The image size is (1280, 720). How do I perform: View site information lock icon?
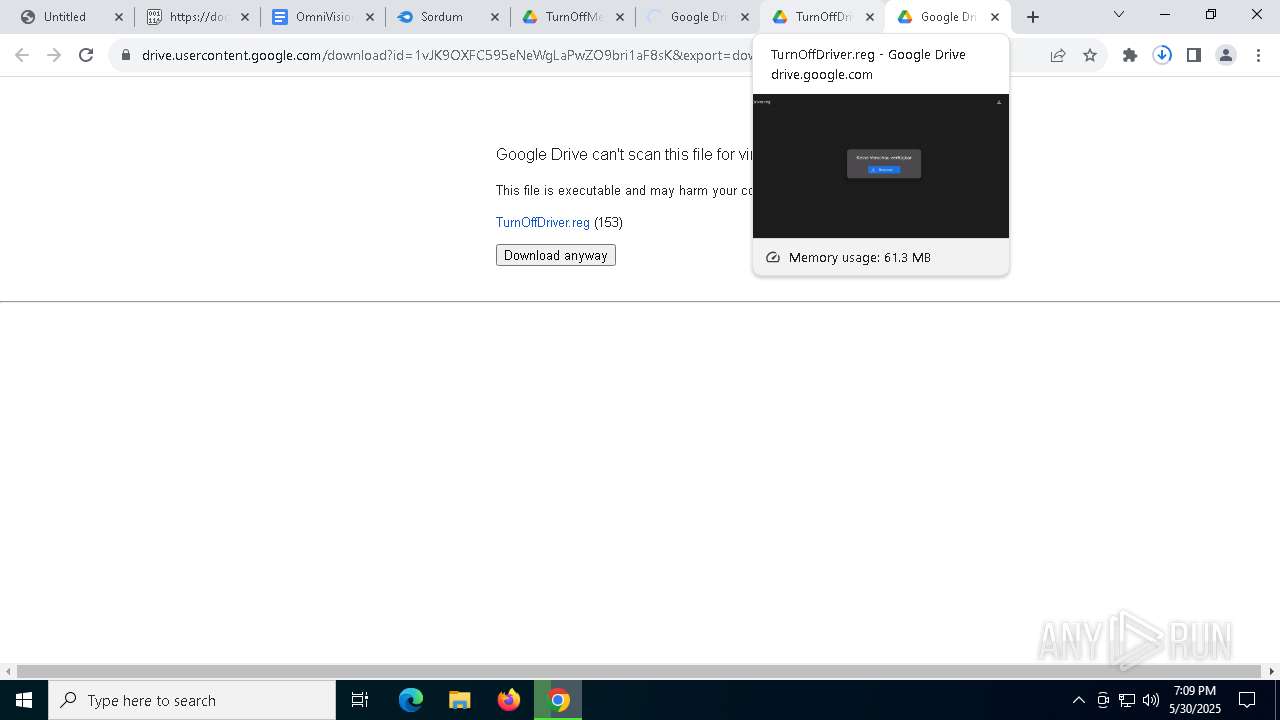(x=126, y=55)
